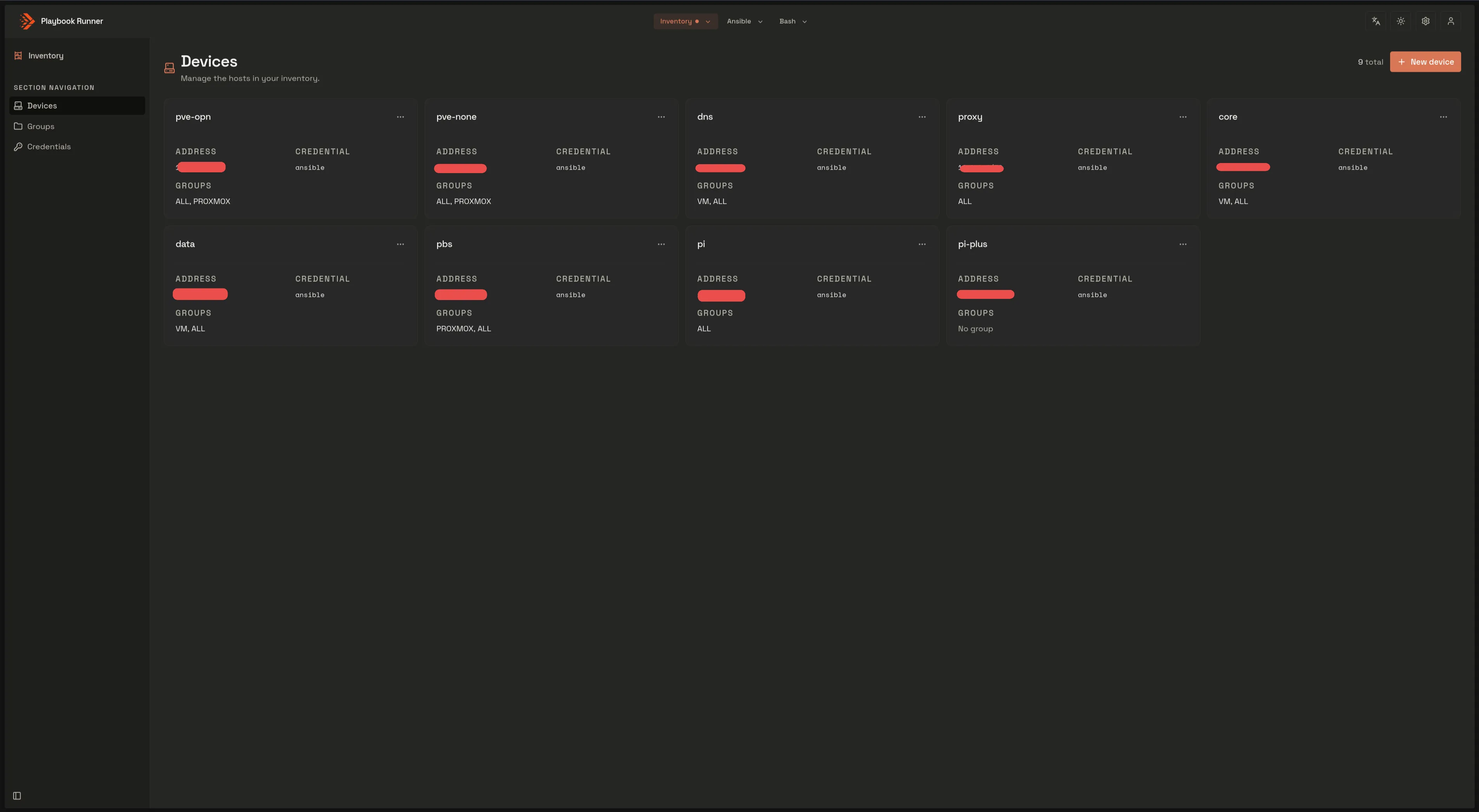Click ansible credential on core card
The width and height of the screenshot is (1479, 812).
click(1353, 168)
